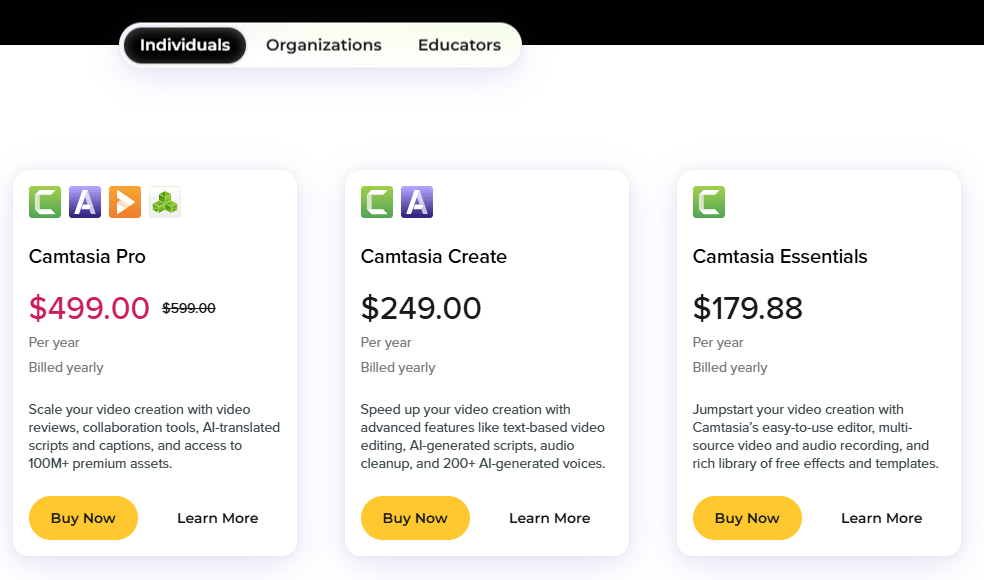
Task: Open the Educators tab
Action: (x=459, y=45)
